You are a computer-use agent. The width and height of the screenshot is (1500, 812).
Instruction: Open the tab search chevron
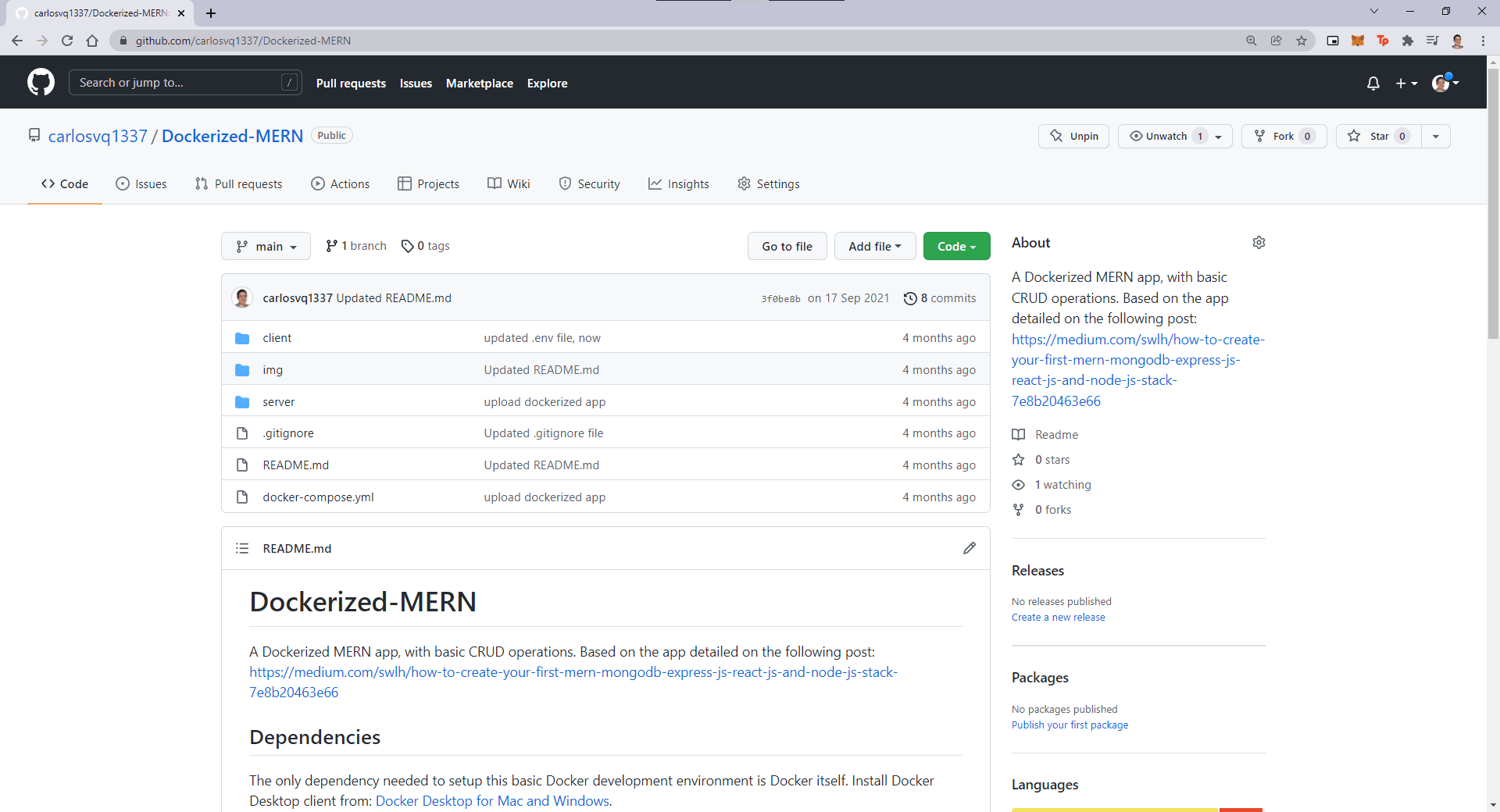tap(1374, 12)
